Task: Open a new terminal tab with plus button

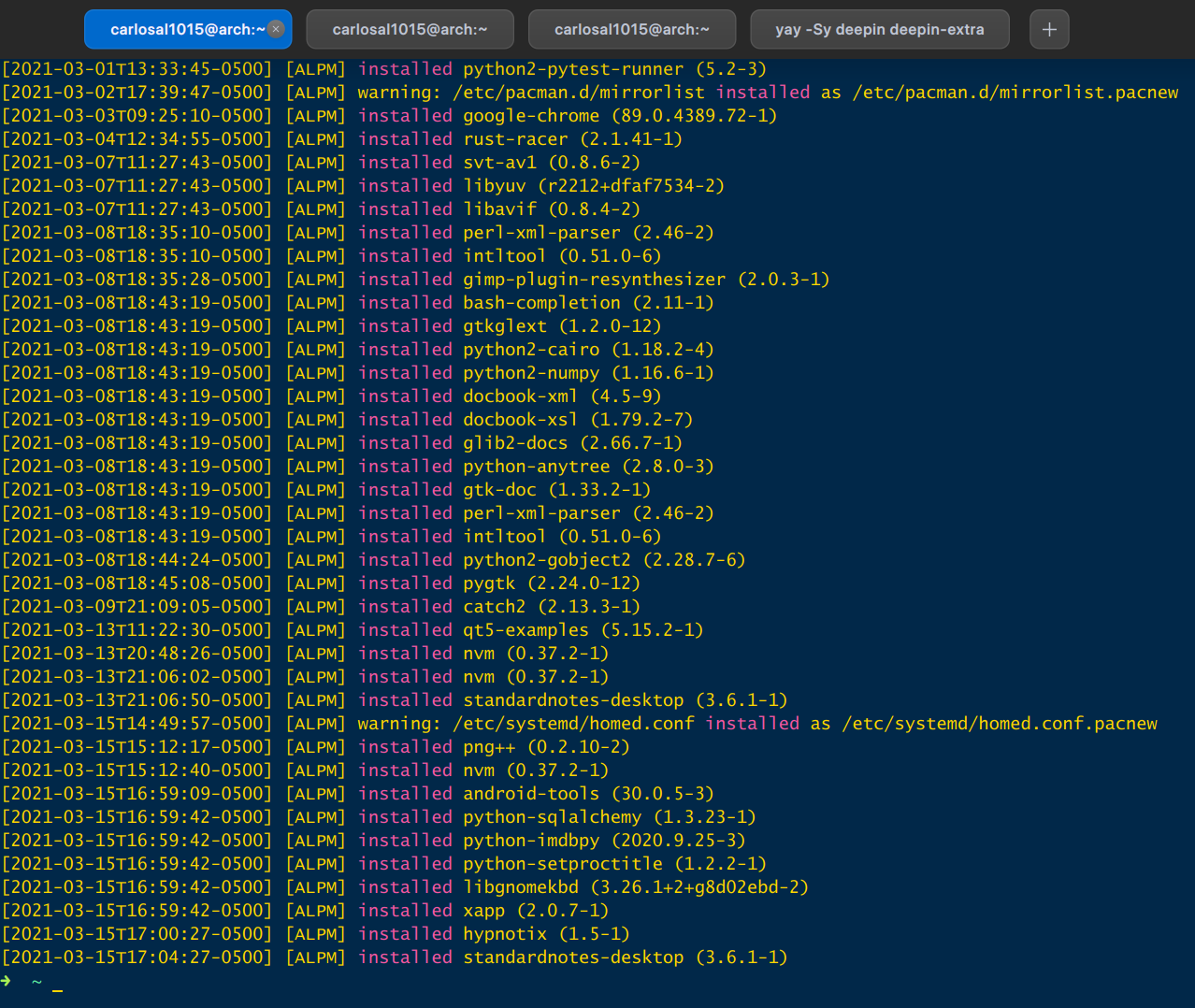Action: [x=1049, y=29]
